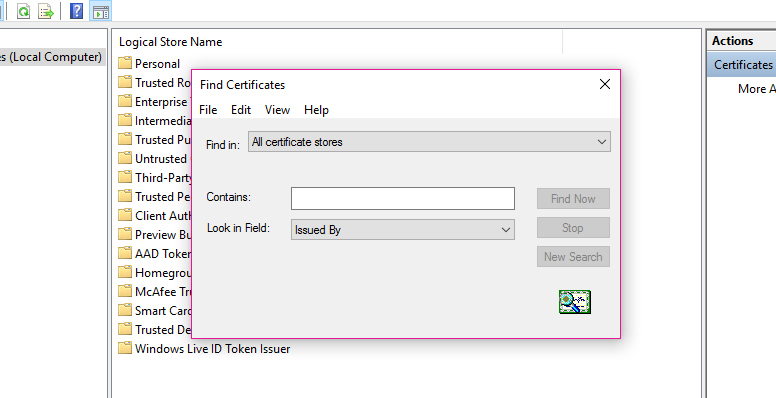Viewport: 776px width, 398px height.
Task: Select the McAfee Trust folder icon
Action: [x=125, y=291]
